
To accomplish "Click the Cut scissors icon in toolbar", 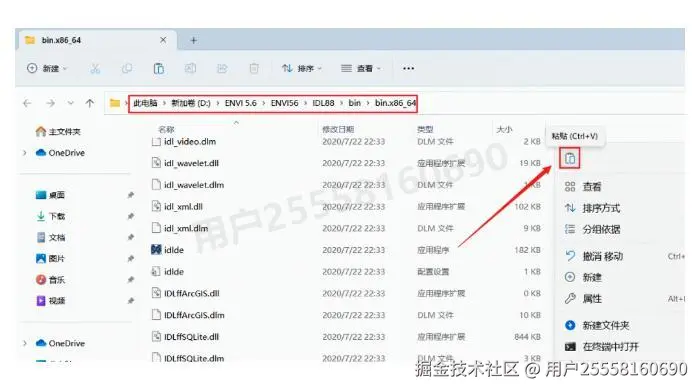I will (95, 68).
